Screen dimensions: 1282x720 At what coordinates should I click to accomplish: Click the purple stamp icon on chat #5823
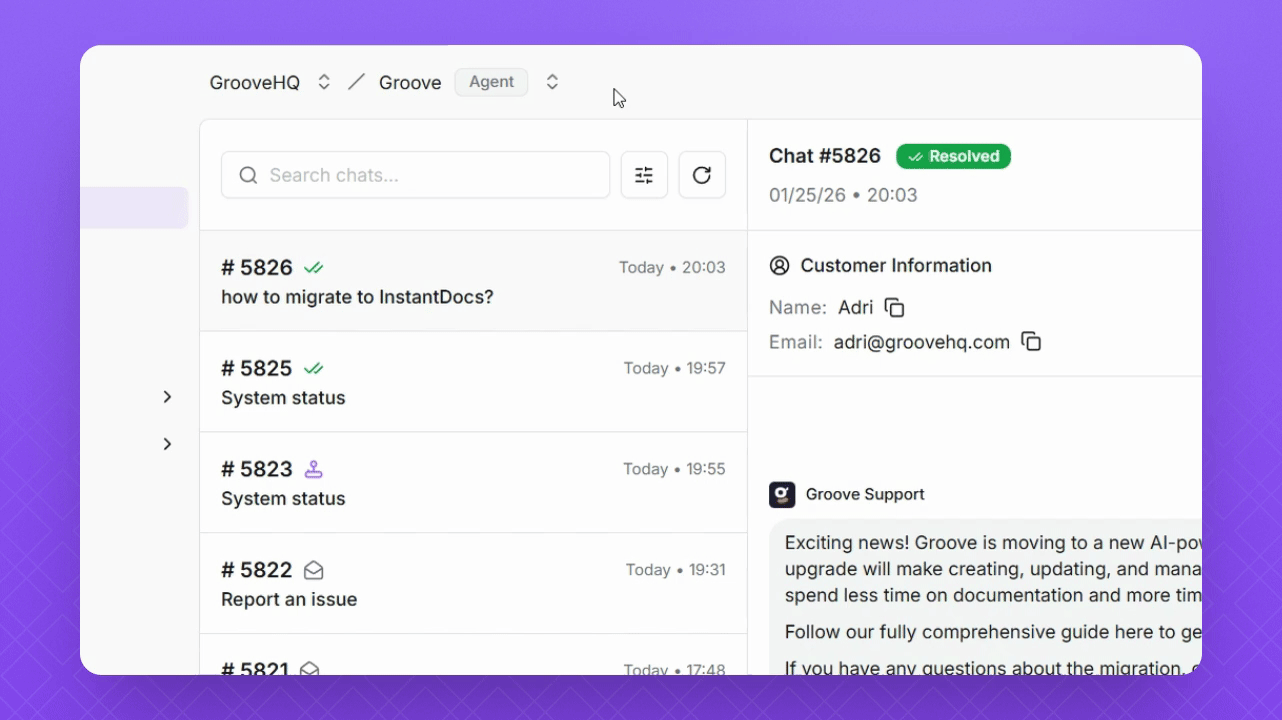pos(314,469)
